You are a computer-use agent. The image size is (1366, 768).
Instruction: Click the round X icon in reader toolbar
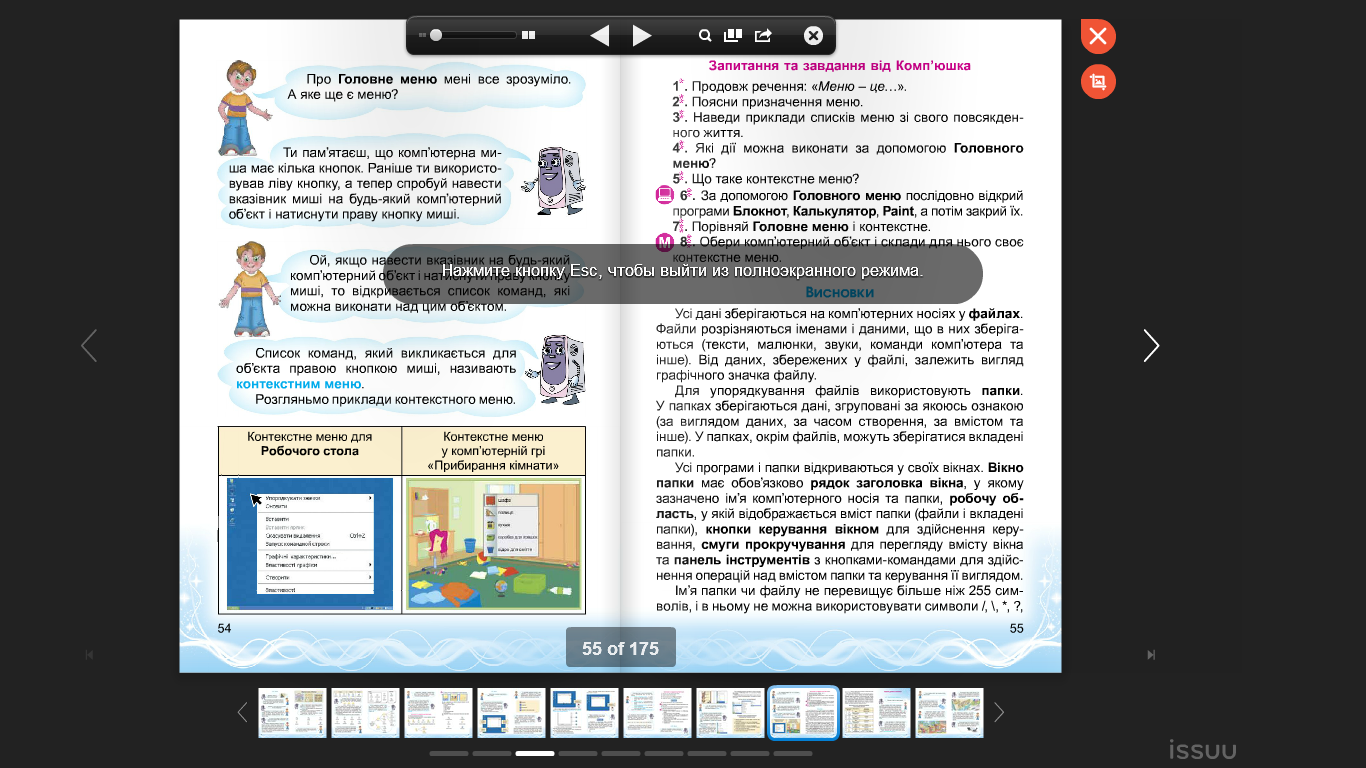tap(813, 36)
